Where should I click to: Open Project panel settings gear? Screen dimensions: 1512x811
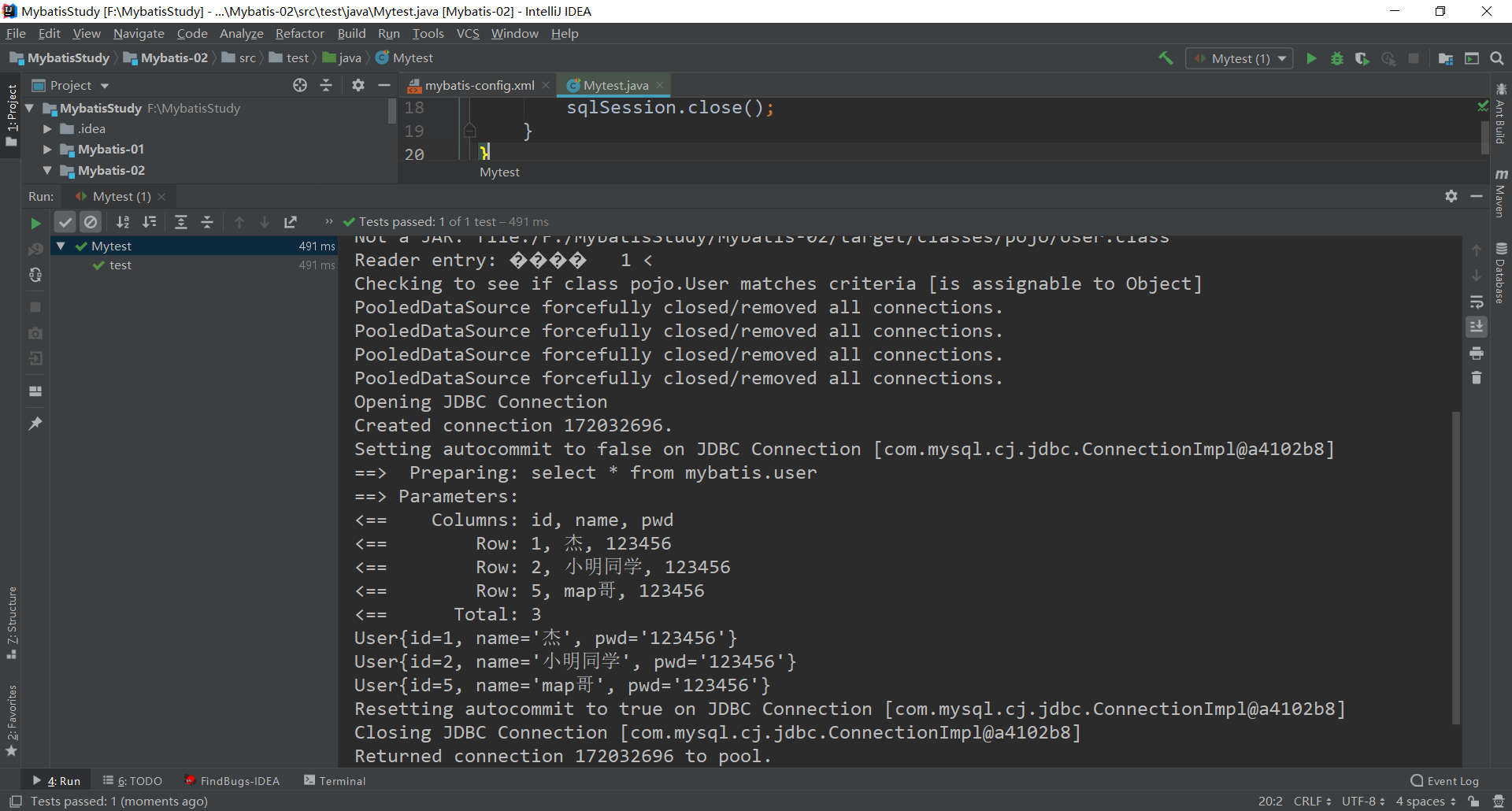(358, 85)
